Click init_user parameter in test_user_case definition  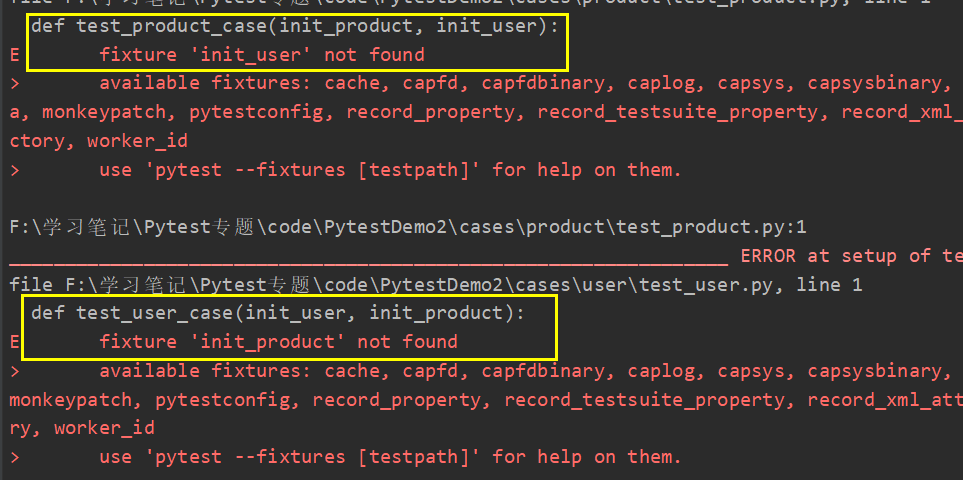[283, 313]
